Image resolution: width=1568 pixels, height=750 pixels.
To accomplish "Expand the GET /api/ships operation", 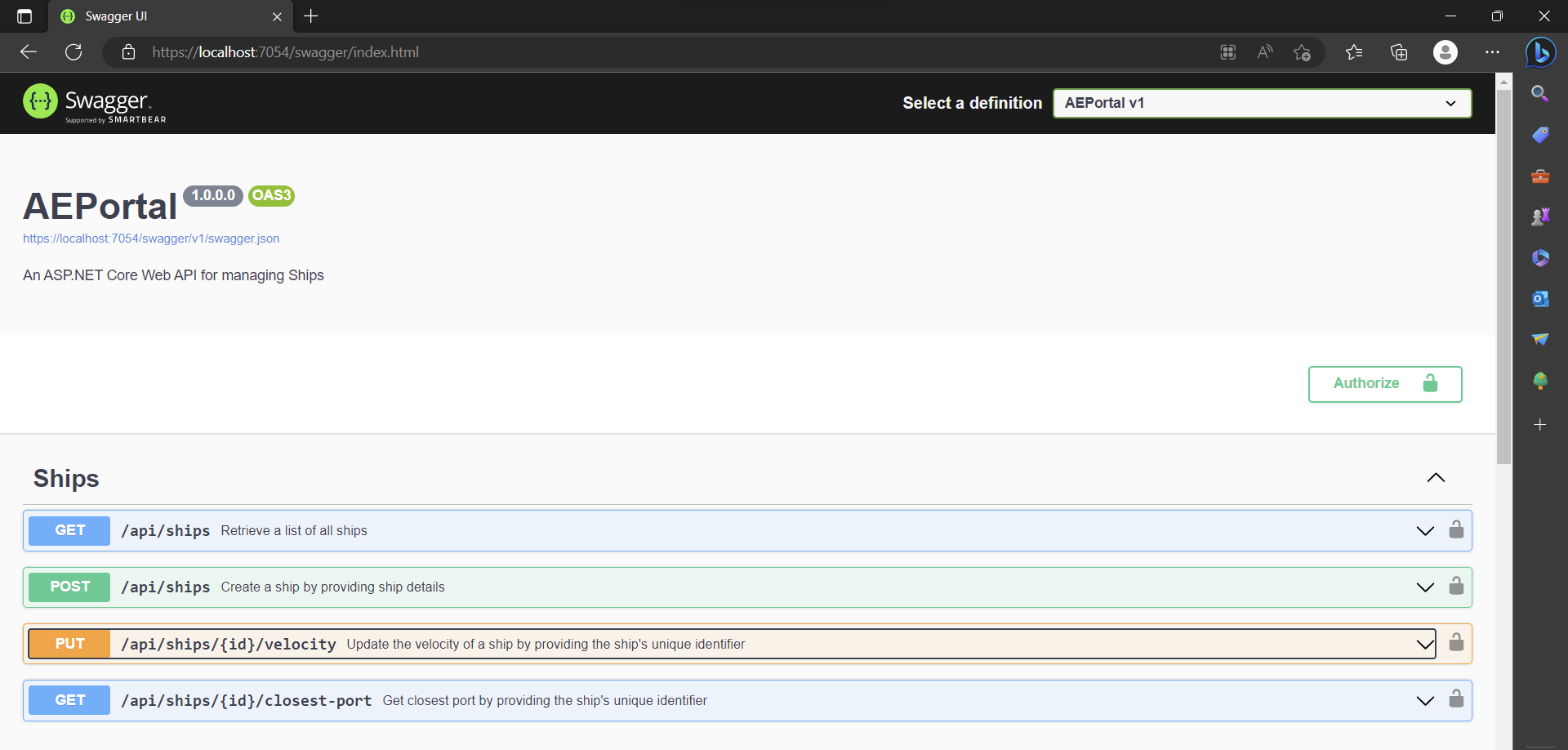I will point(1426,530).
